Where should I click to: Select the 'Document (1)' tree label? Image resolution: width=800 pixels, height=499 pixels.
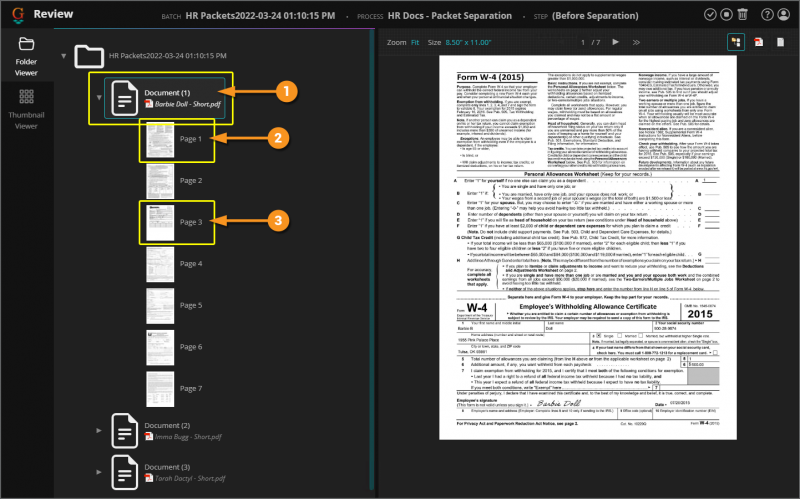click(167, 92)
